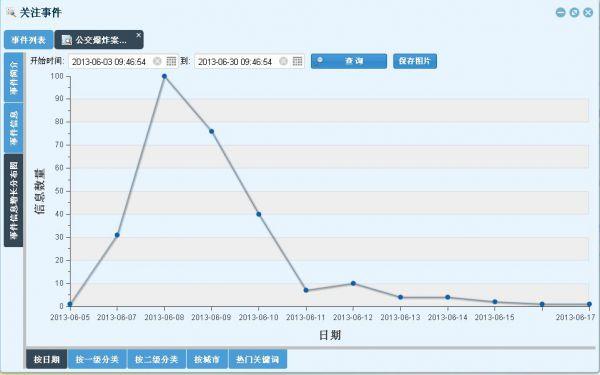600x375 pixels.
Task: Show chart 按城市
Action: click(207, 359)
